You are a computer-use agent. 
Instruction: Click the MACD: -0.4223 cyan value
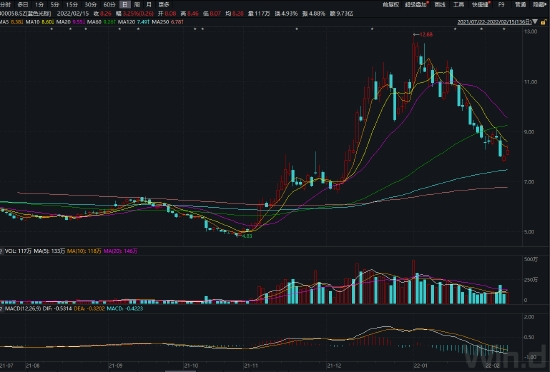125,309
